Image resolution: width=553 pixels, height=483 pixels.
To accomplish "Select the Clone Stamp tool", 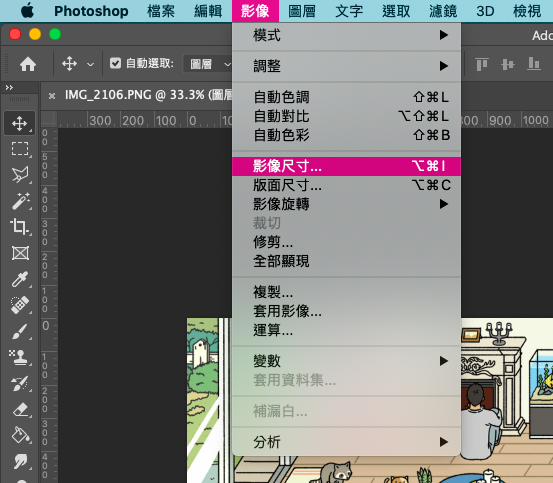I will [20, 357].
